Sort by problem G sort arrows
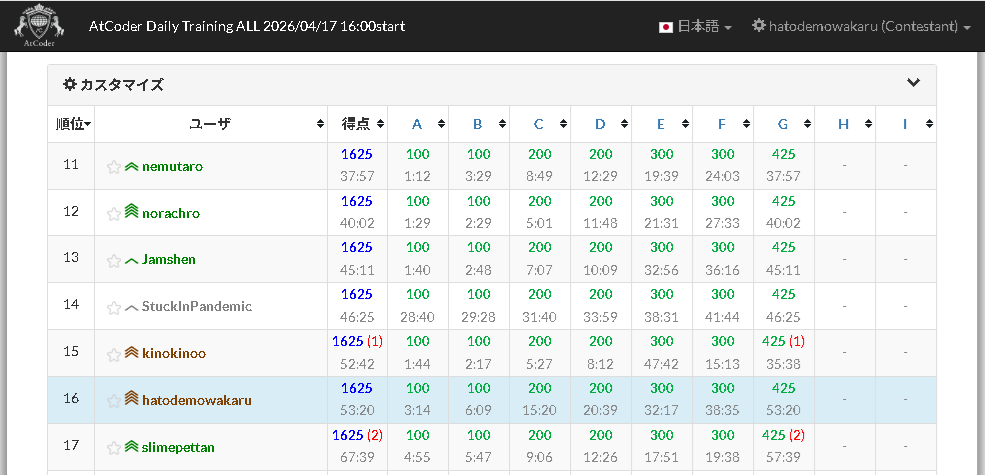This screenshot has width=985, height=475. tap(807, 124)
